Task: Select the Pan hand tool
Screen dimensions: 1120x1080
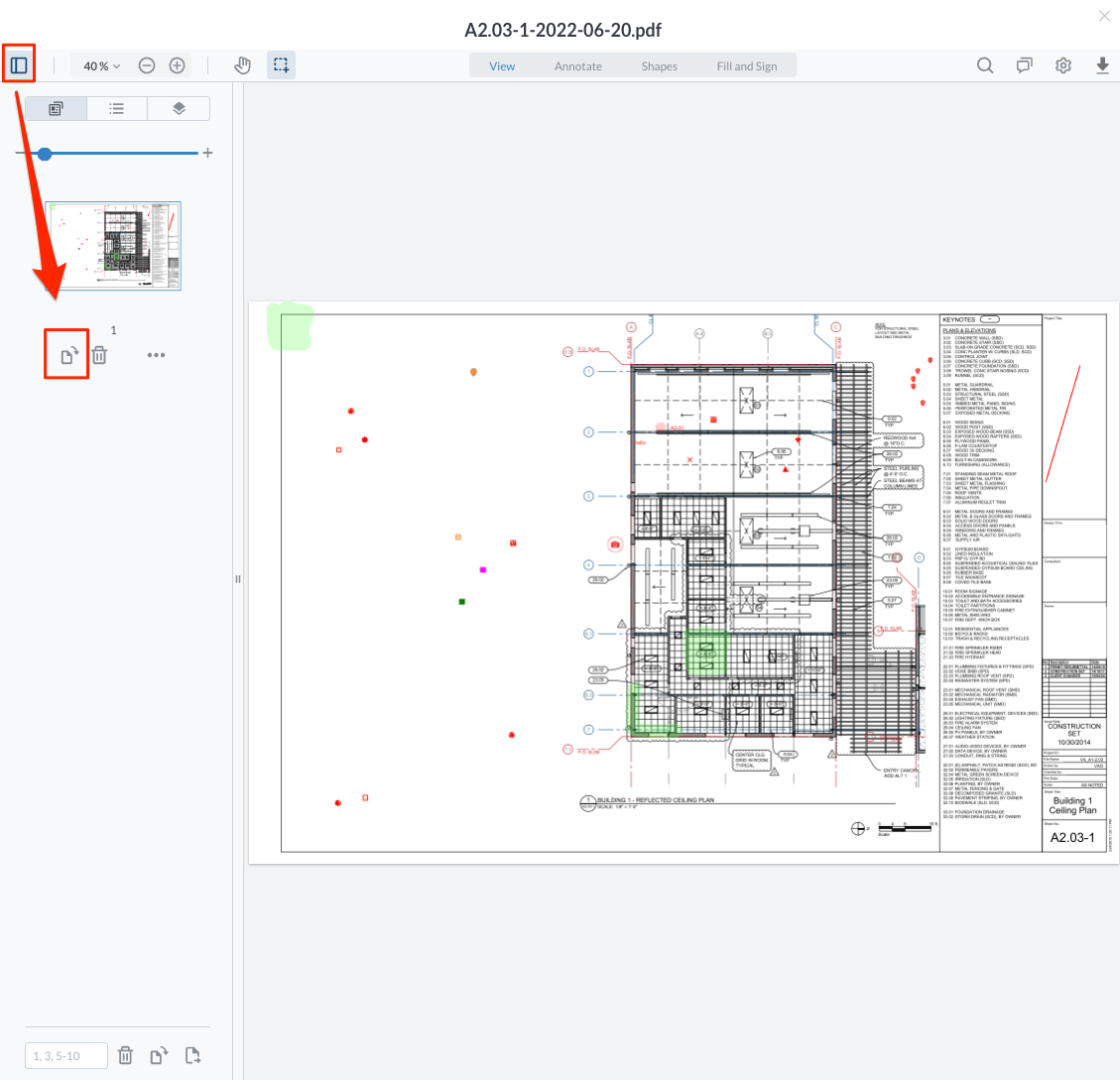Action: tap(243, 65)
